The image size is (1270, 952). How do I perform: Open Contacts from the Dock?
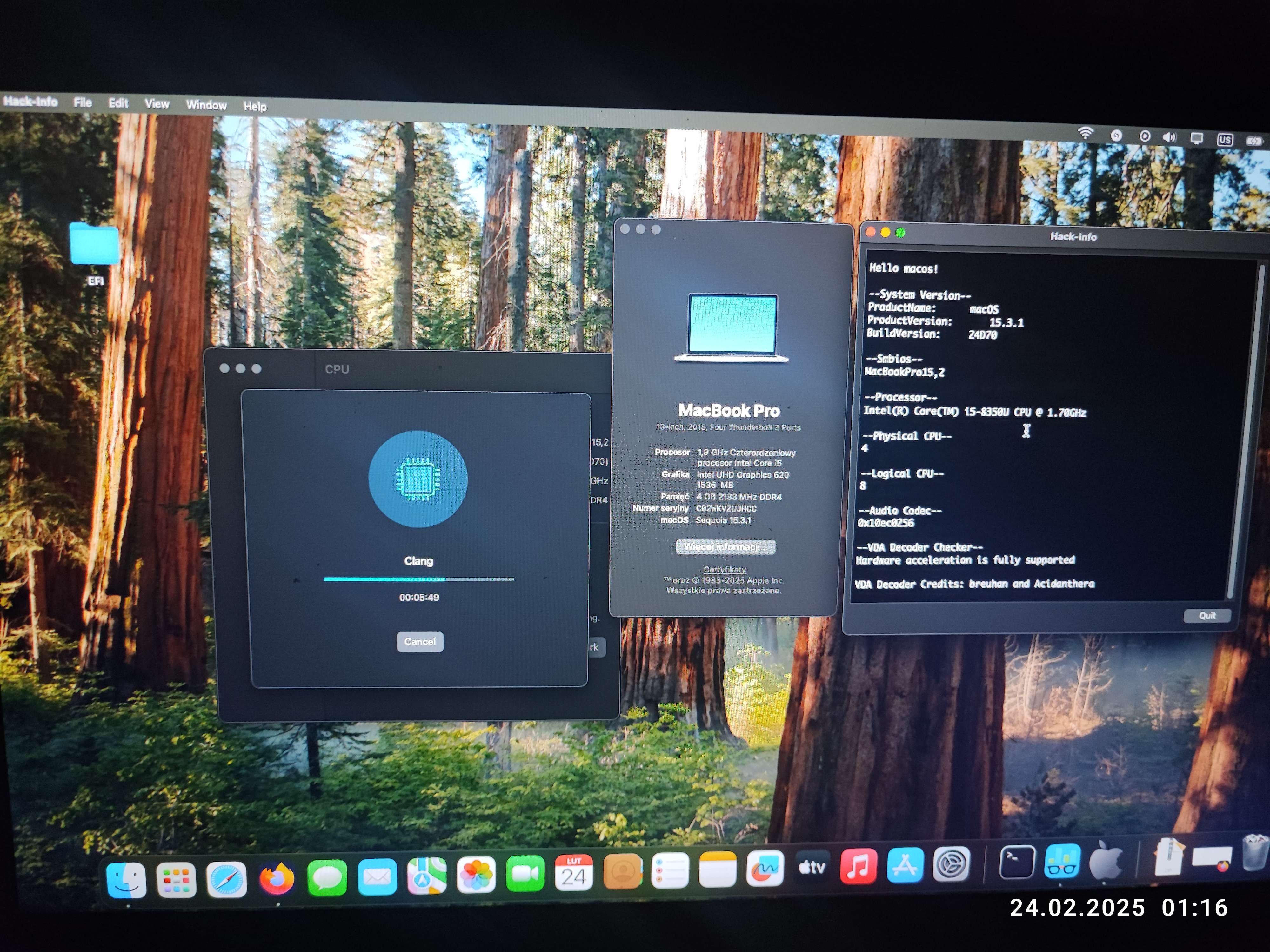coord(622,872)
